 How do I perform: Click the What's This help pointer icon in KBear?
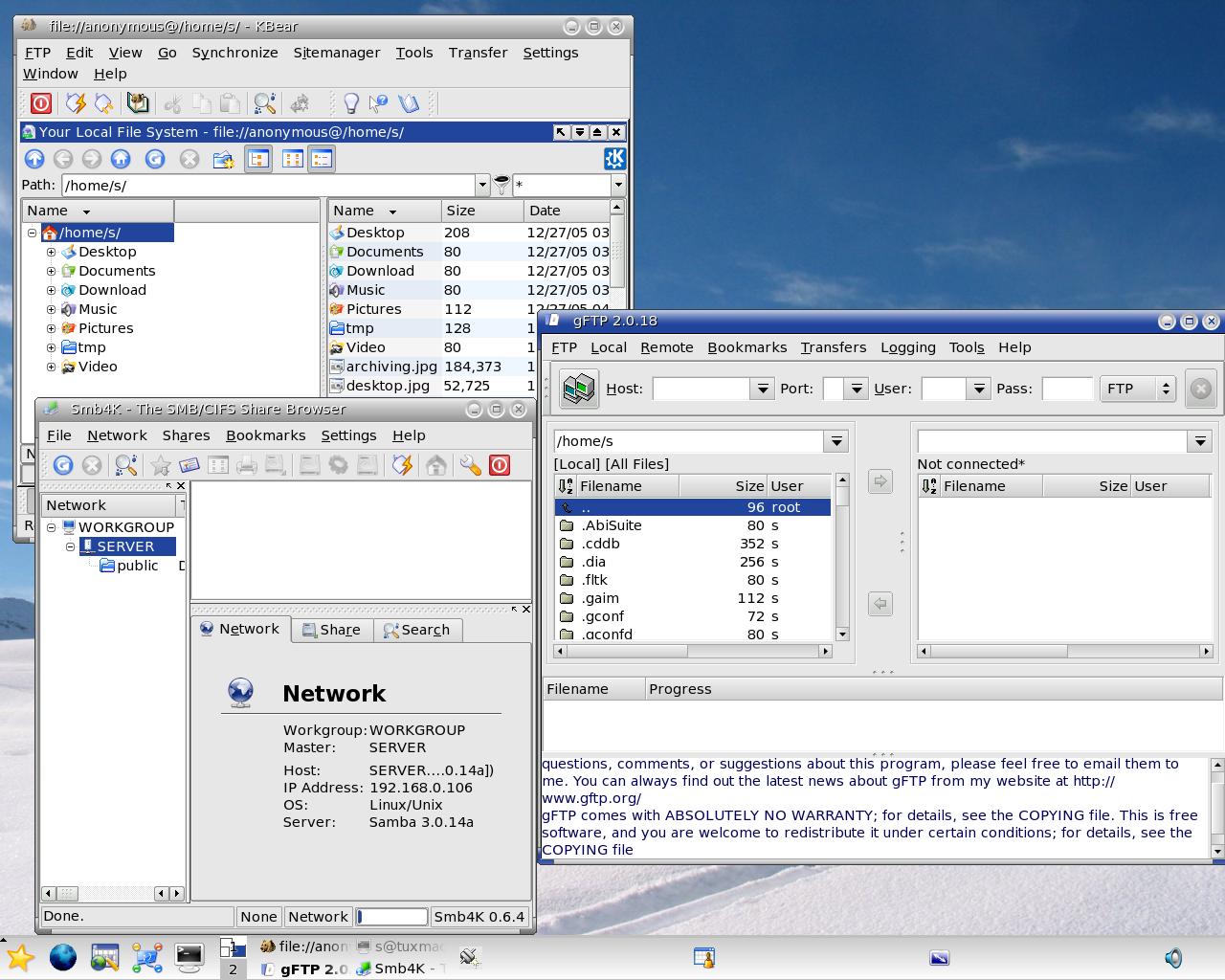[379, 102]
